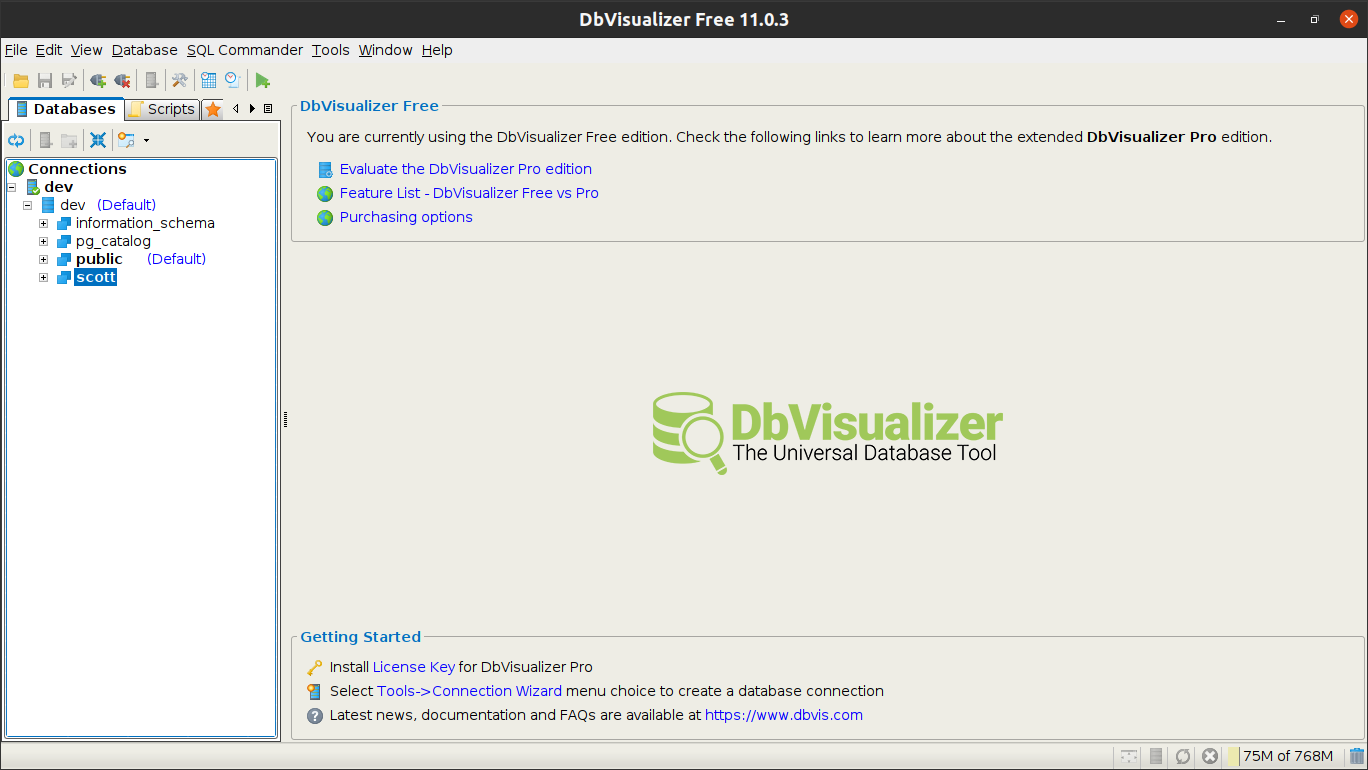Viewport: 1368px width, 770px height.
Task: Click the status bar maximize-arrows icon
Action: pyautogui.click(x=1129, y=756)
